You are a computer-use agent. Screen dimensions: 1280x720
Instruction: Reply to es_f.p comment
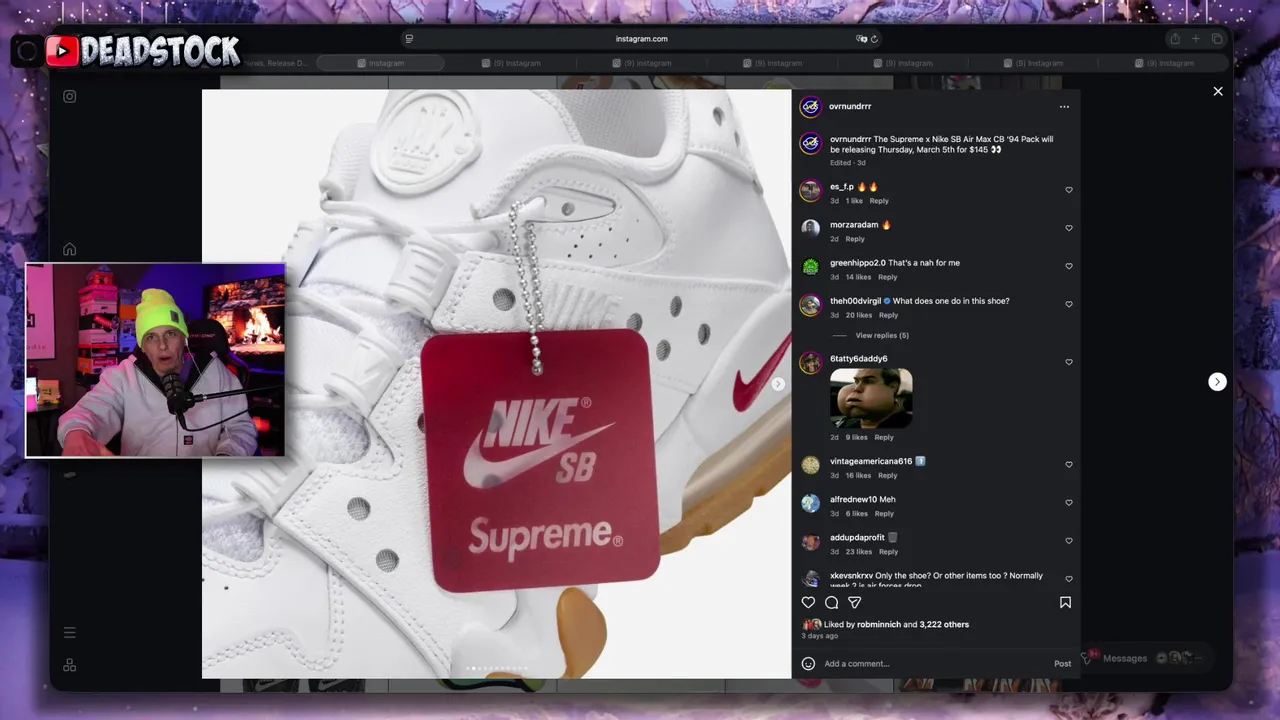click(879, 201)
